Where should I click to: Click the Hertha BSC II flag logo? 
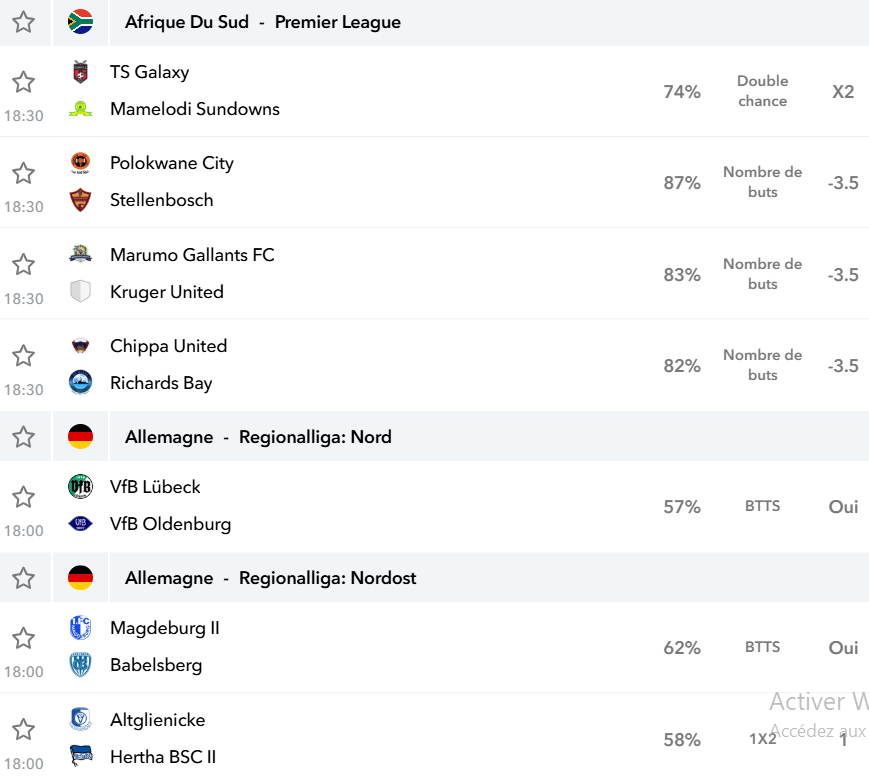click(80, 756)
